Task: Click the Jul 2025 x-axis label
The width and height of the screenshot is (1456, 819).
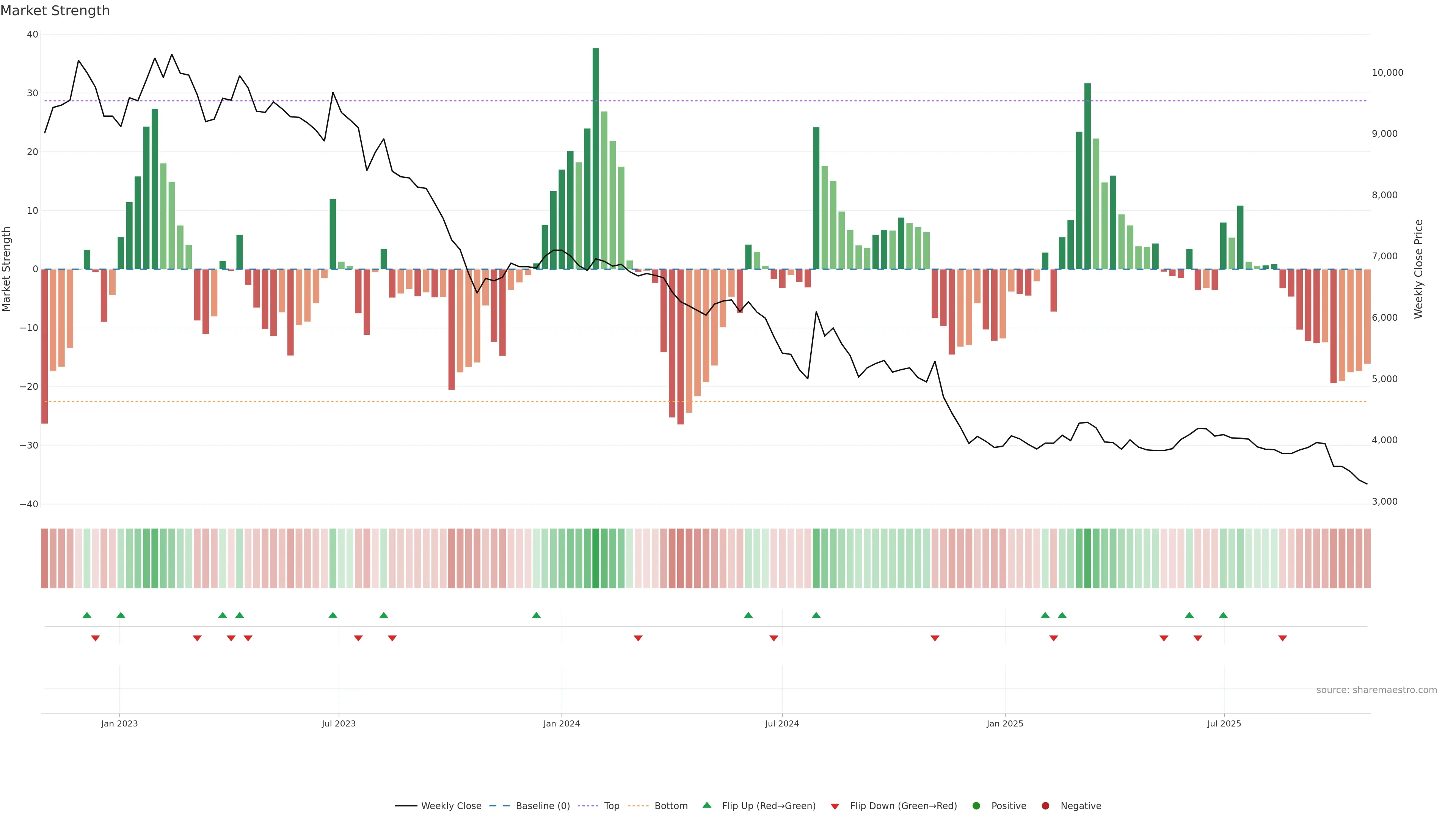Action: [1224, 723]
